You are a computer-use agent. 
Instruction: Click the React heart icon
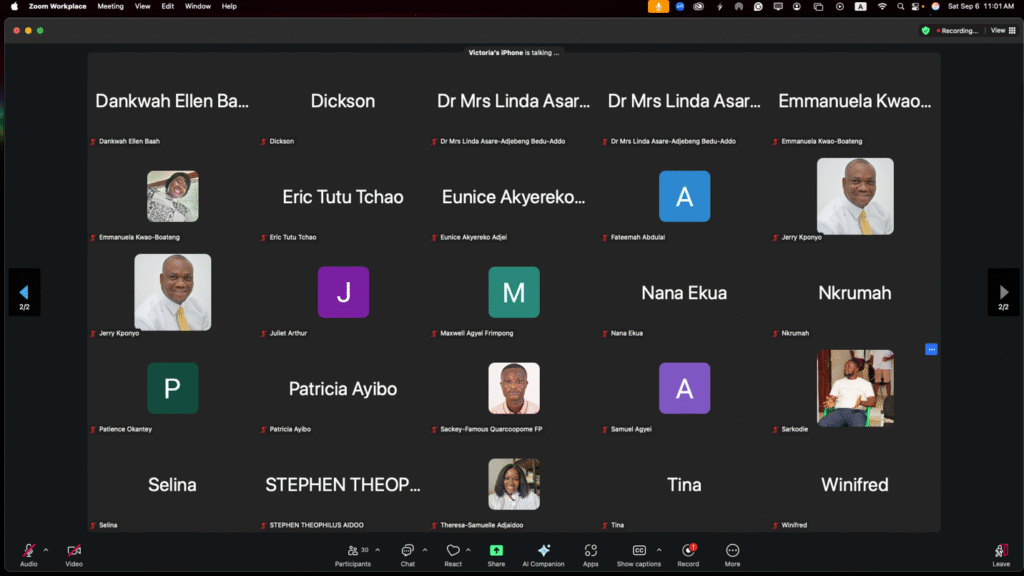tap(453, 551)
